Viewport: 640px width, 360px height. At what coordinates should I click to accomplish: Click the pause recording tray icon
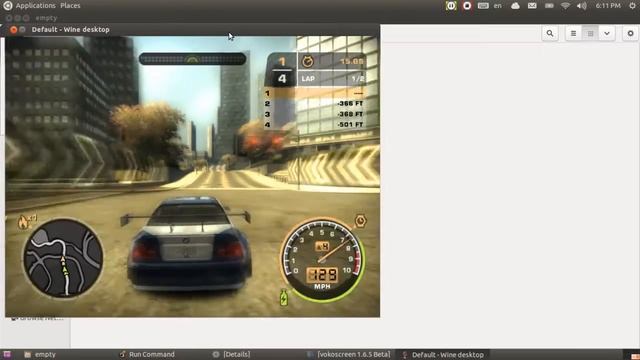[451, 6]
